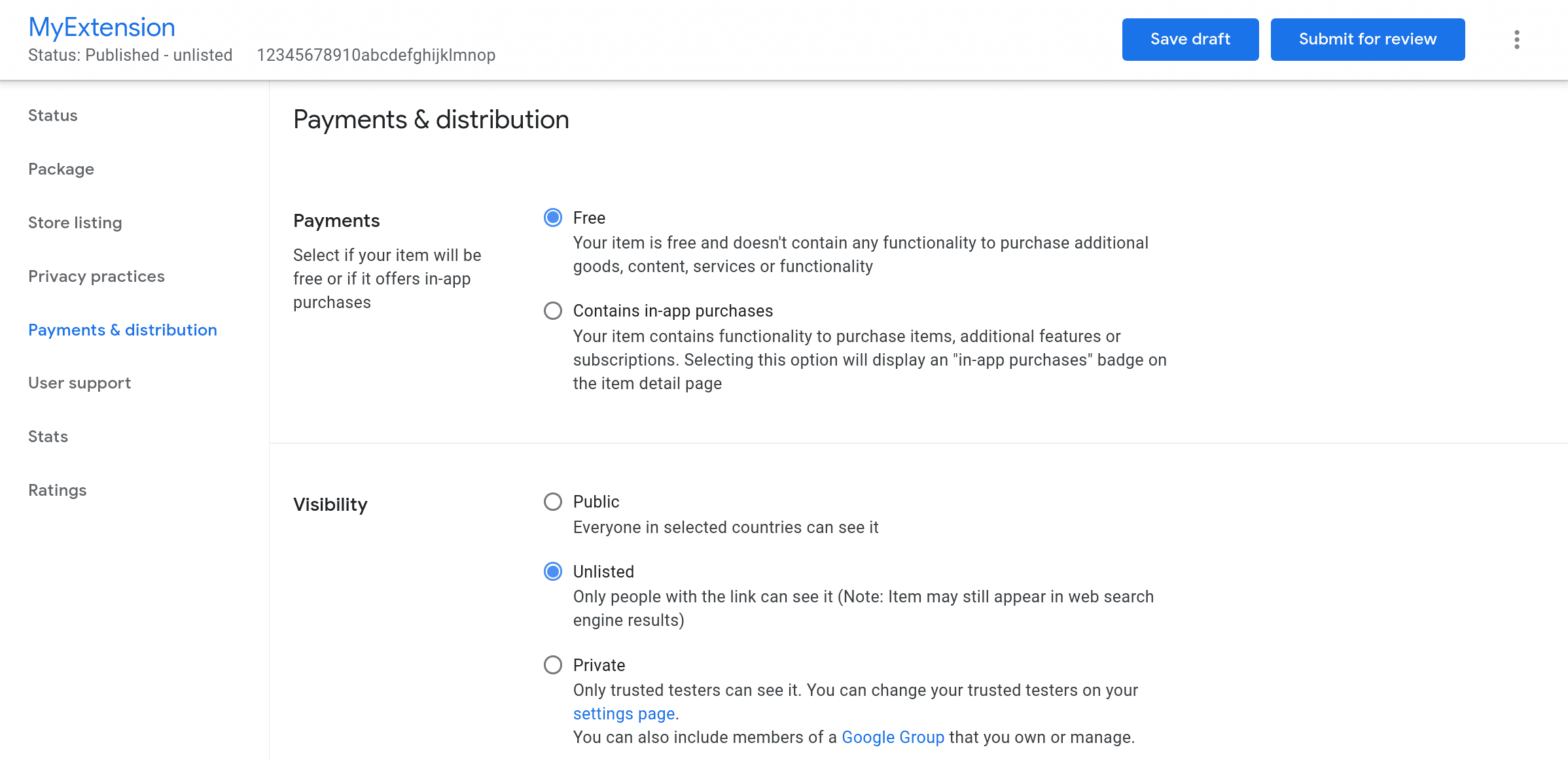This screenshot has height=760, width=1568.
Task: Click the Ratings navigation icon
Action: pos(57,490)
